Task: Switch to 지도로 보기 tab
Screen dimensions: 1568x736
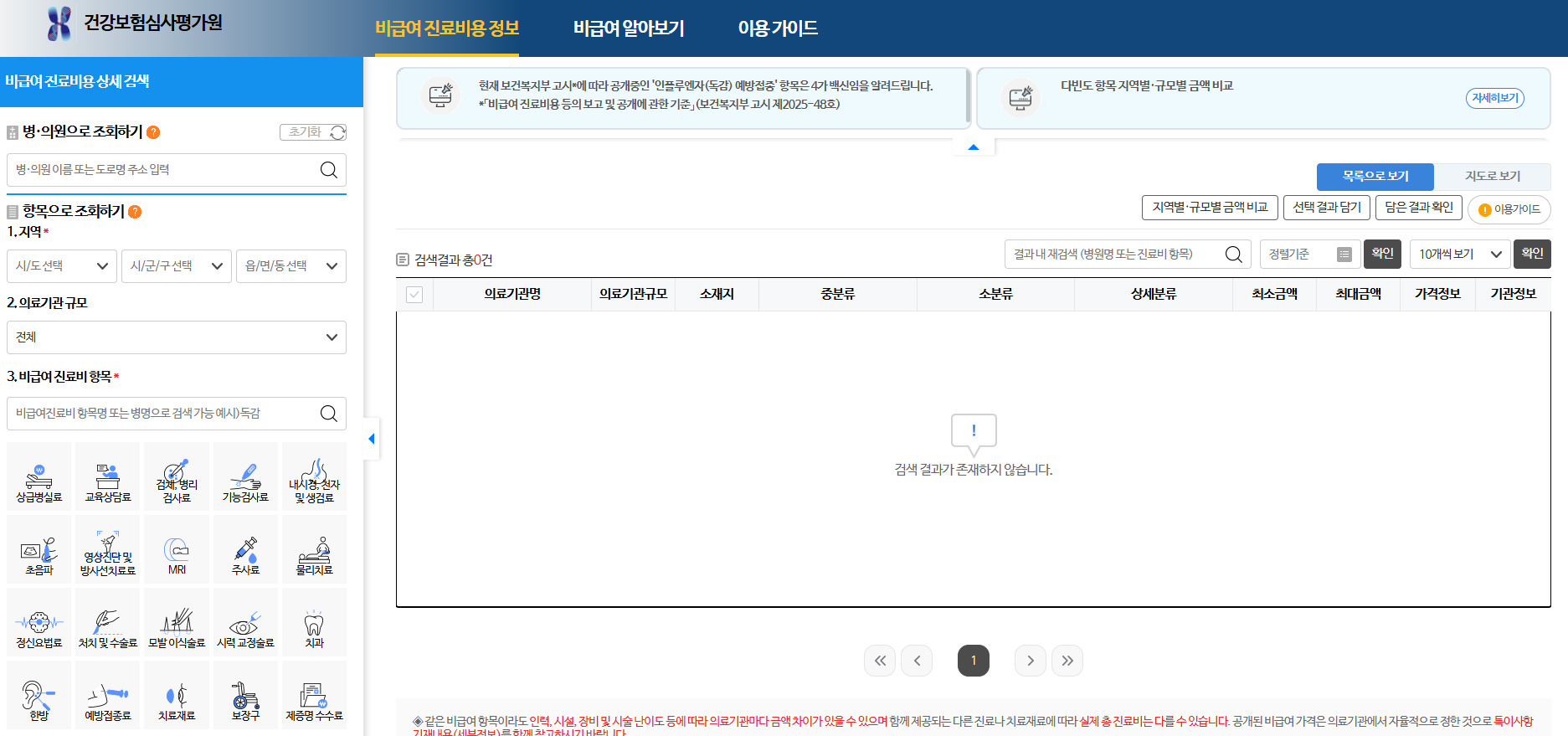Action: coord(1493,177)
